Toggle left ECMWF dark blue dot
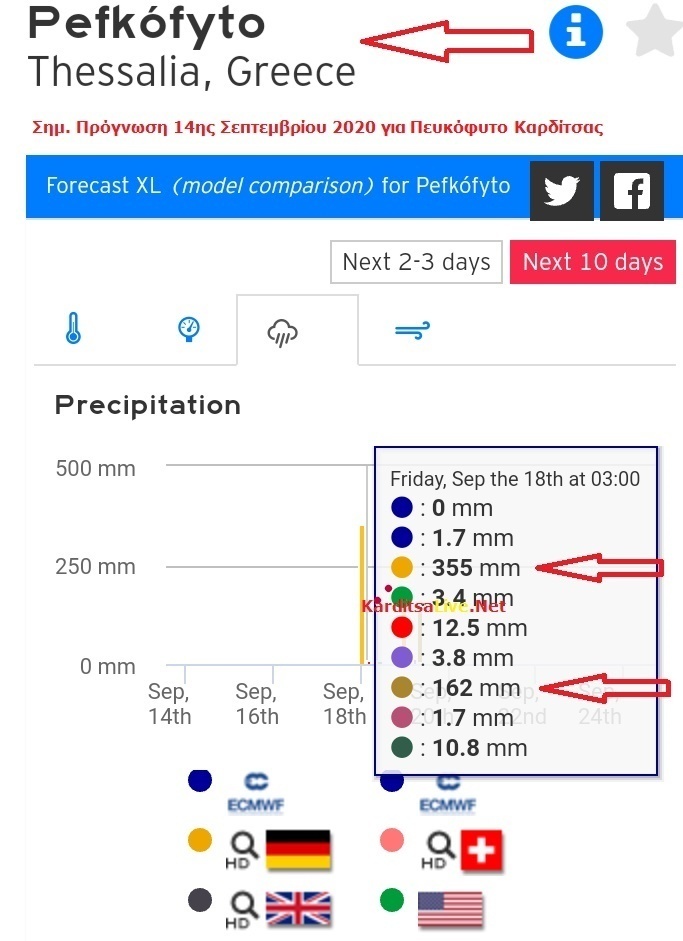 point(200,780)
